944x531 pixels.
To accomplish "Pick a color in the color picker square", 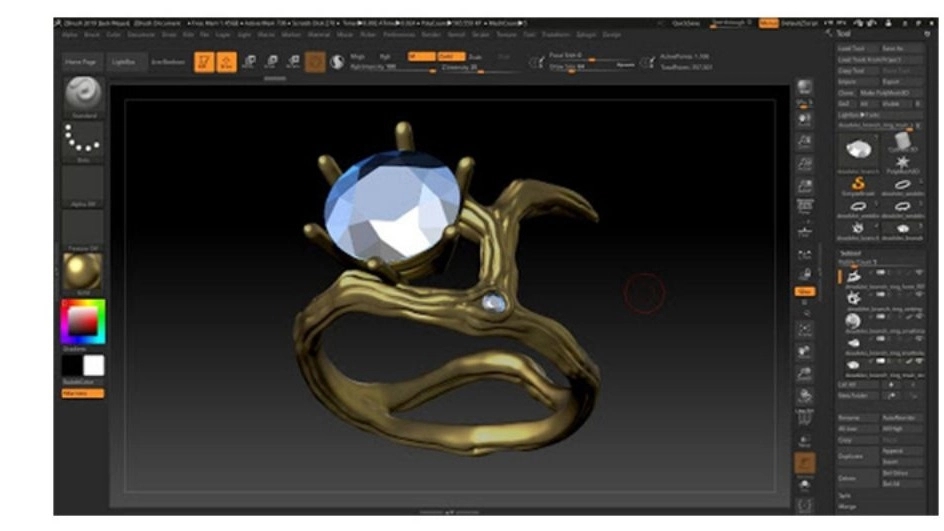I will (x=82, y=321).
